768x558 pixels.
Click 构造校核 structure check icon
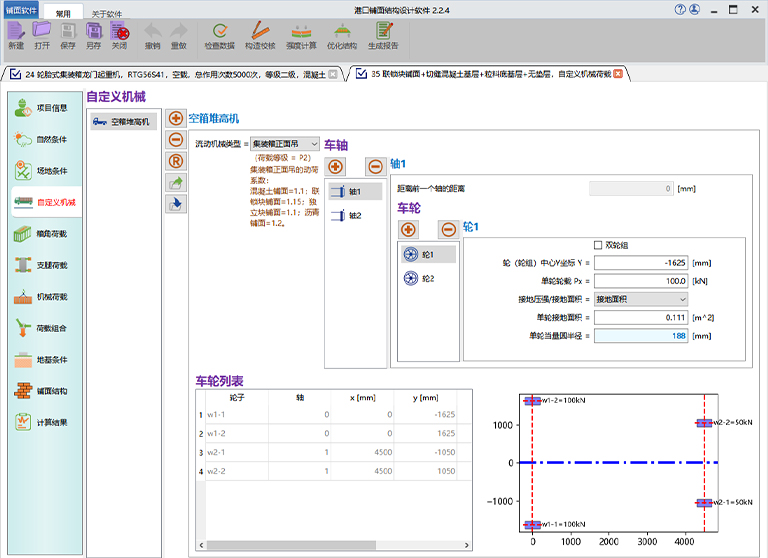click(260, 34)
